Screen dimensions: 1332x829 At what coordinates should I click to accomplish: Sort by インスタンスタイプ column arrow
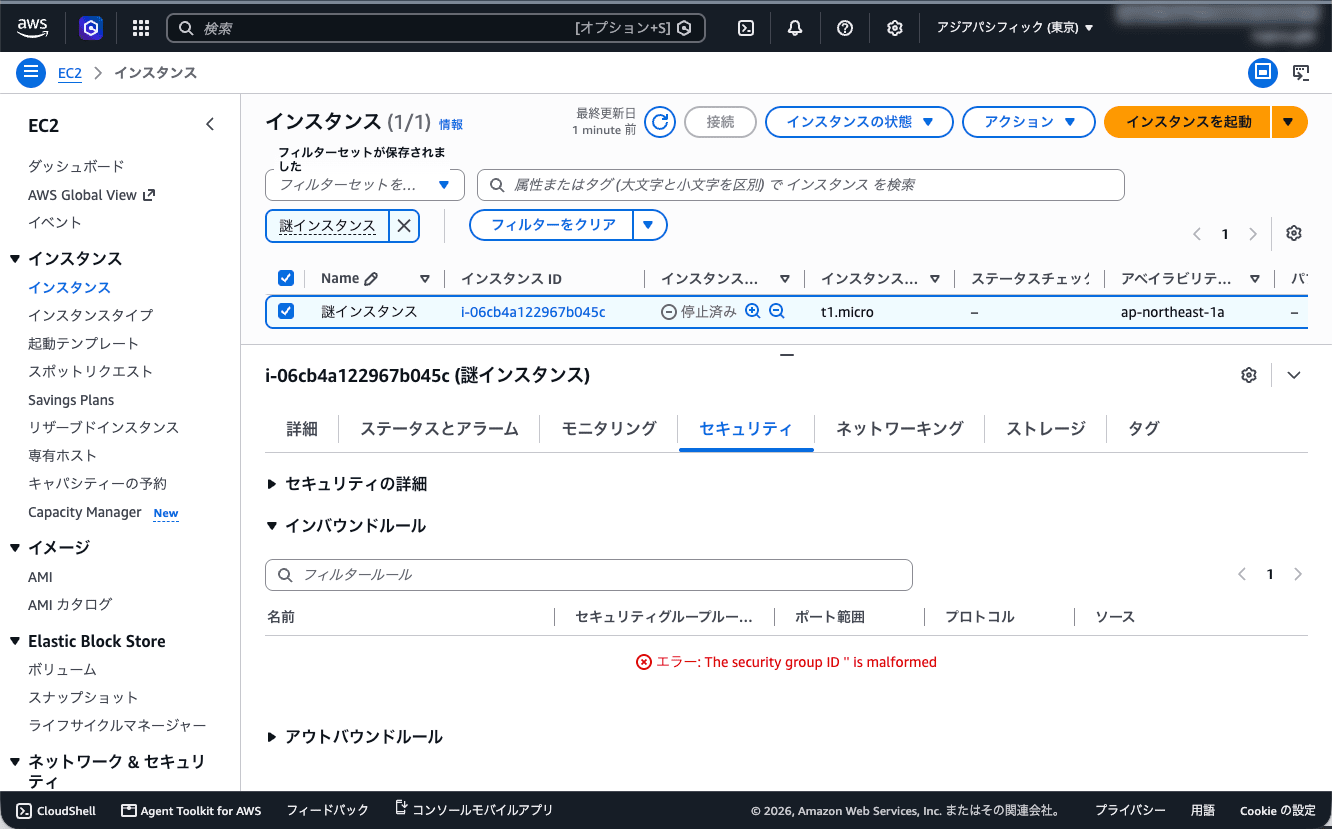(935, 279)
